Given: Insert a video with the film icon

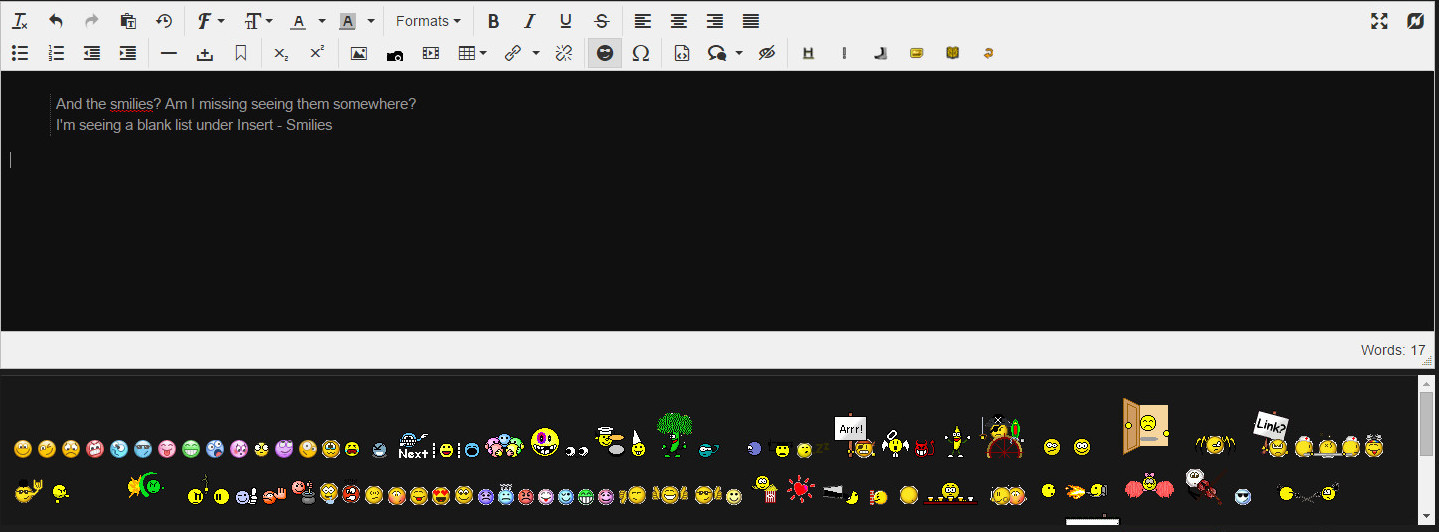Looking at the screenshot, I should [431, 54].
